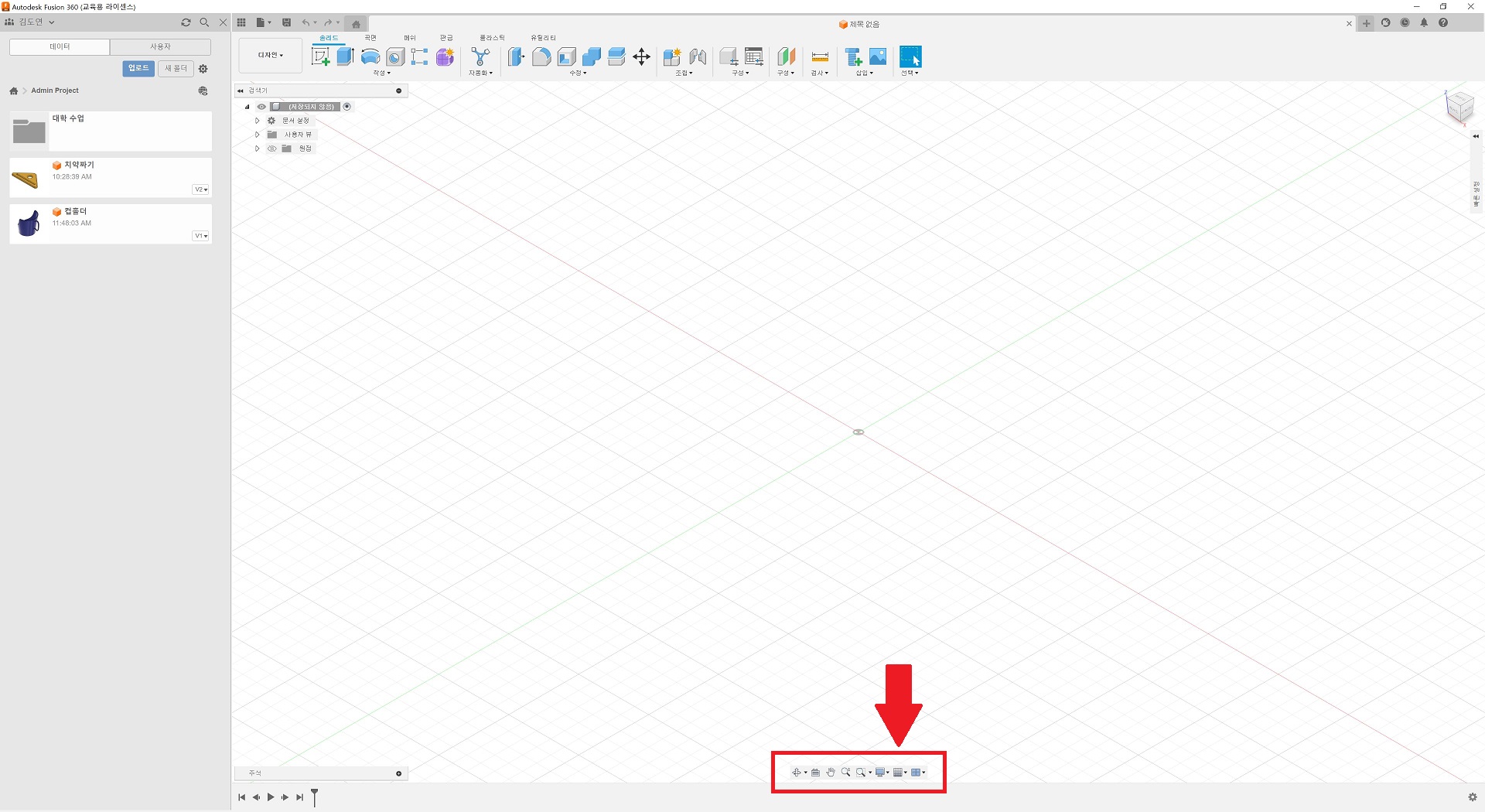Select the Combine tool
The height and width of the screenshot is (812, 1485).
pos(592,56)
